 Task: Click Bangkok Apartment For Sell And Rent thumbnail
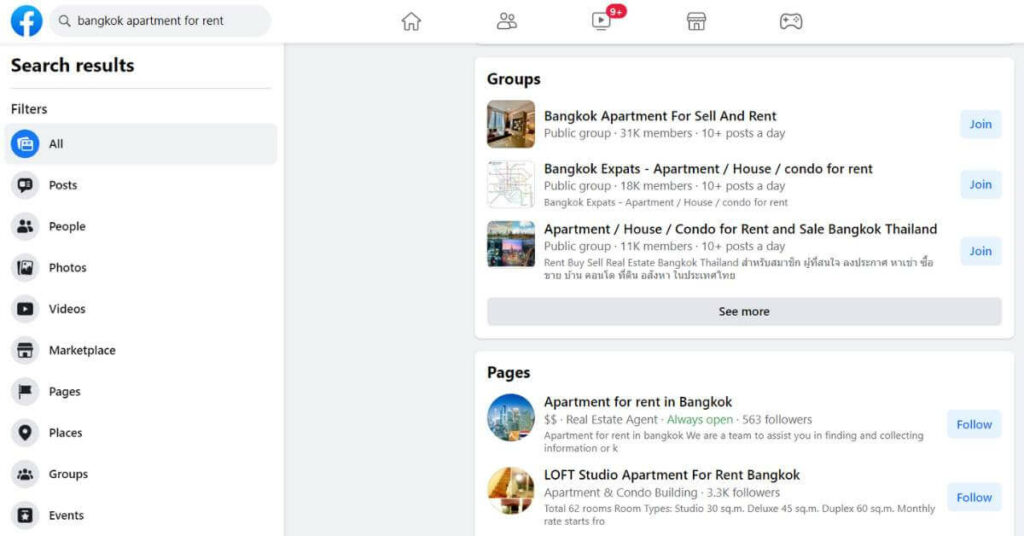(511, 124)
